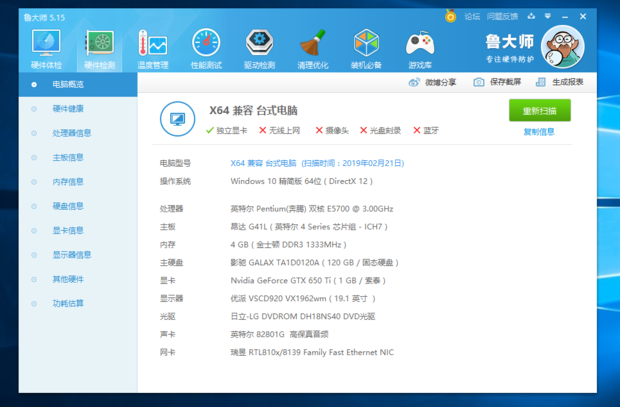Click the gold medal icon in title bar
The image size is (620, 407).
[450, 16]
